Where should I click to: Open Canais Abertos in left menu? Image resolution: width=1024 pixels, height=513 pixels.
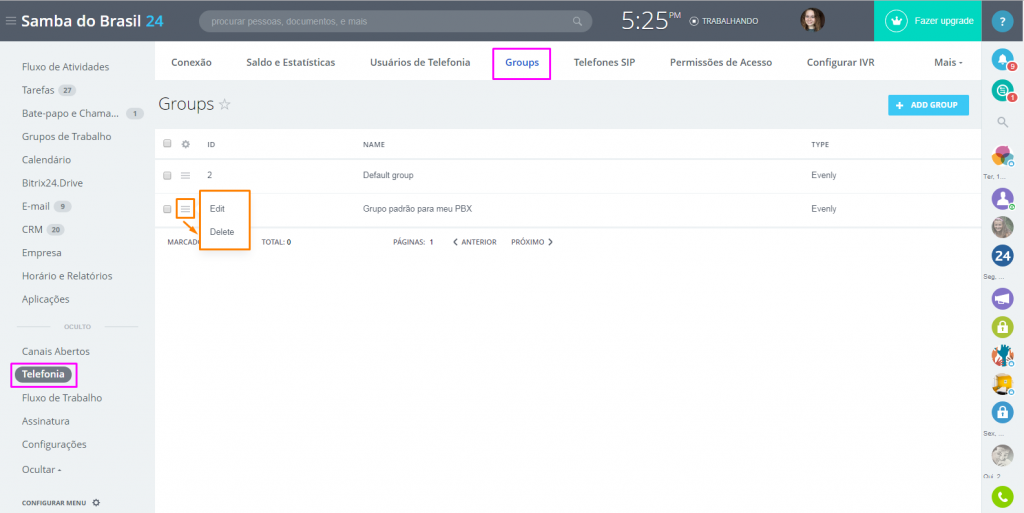point(56,351)
